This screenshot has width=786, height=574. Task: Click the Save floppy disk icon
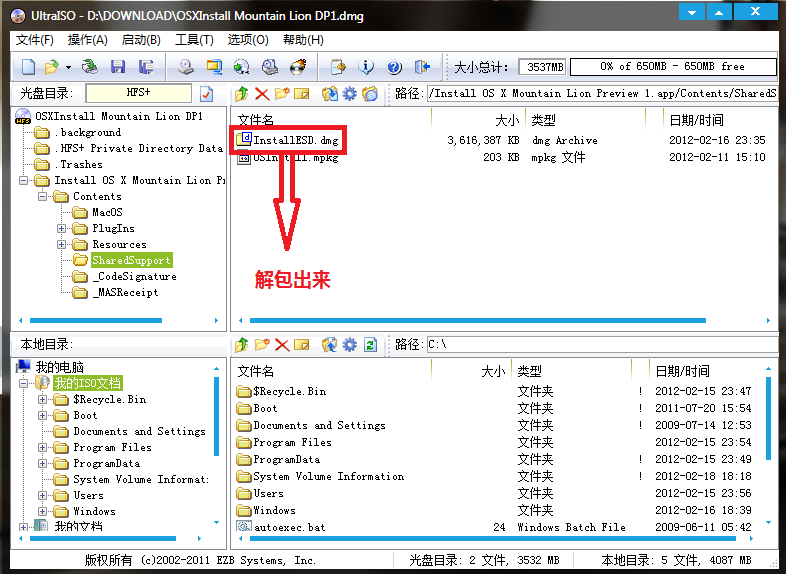tap(118, 67)
